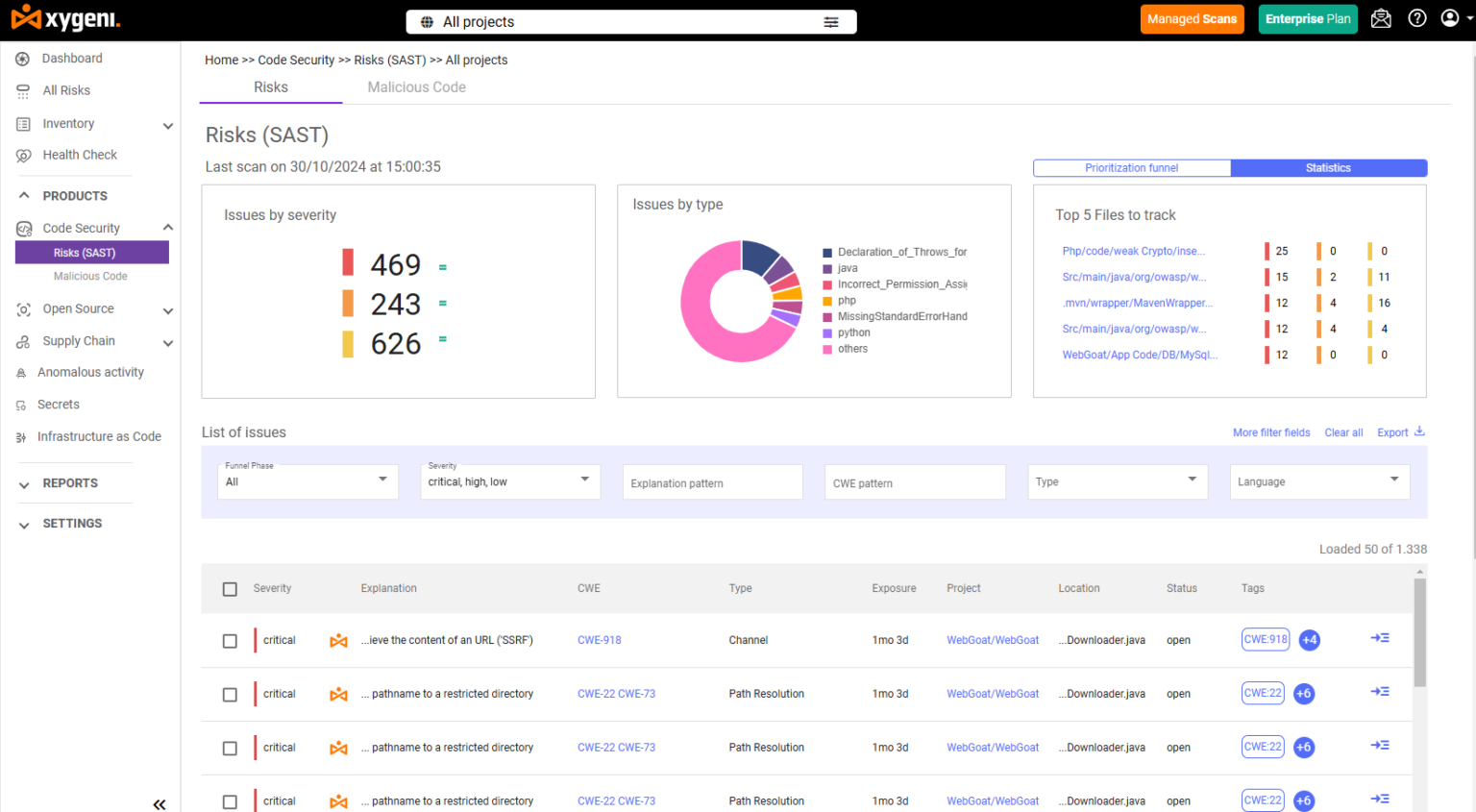The height and width of the screenshot is (812, 1476).
Task: Click the Managed Scans button
Action: [x=1192, y=18]
